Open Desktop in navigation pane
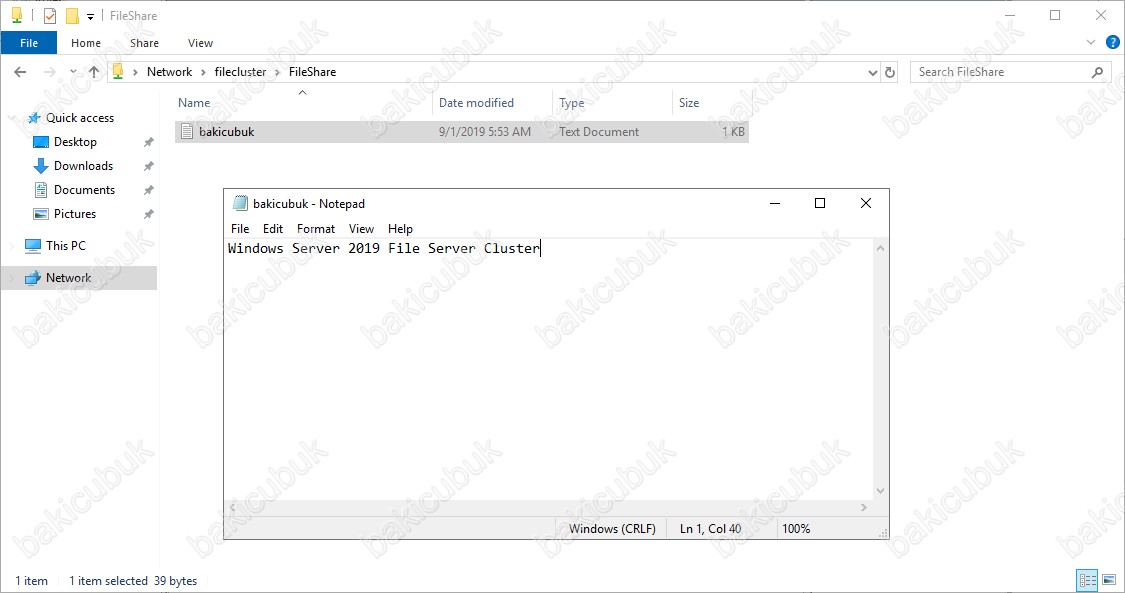This screenshot has height=593, width=1125. click(75, 142)
